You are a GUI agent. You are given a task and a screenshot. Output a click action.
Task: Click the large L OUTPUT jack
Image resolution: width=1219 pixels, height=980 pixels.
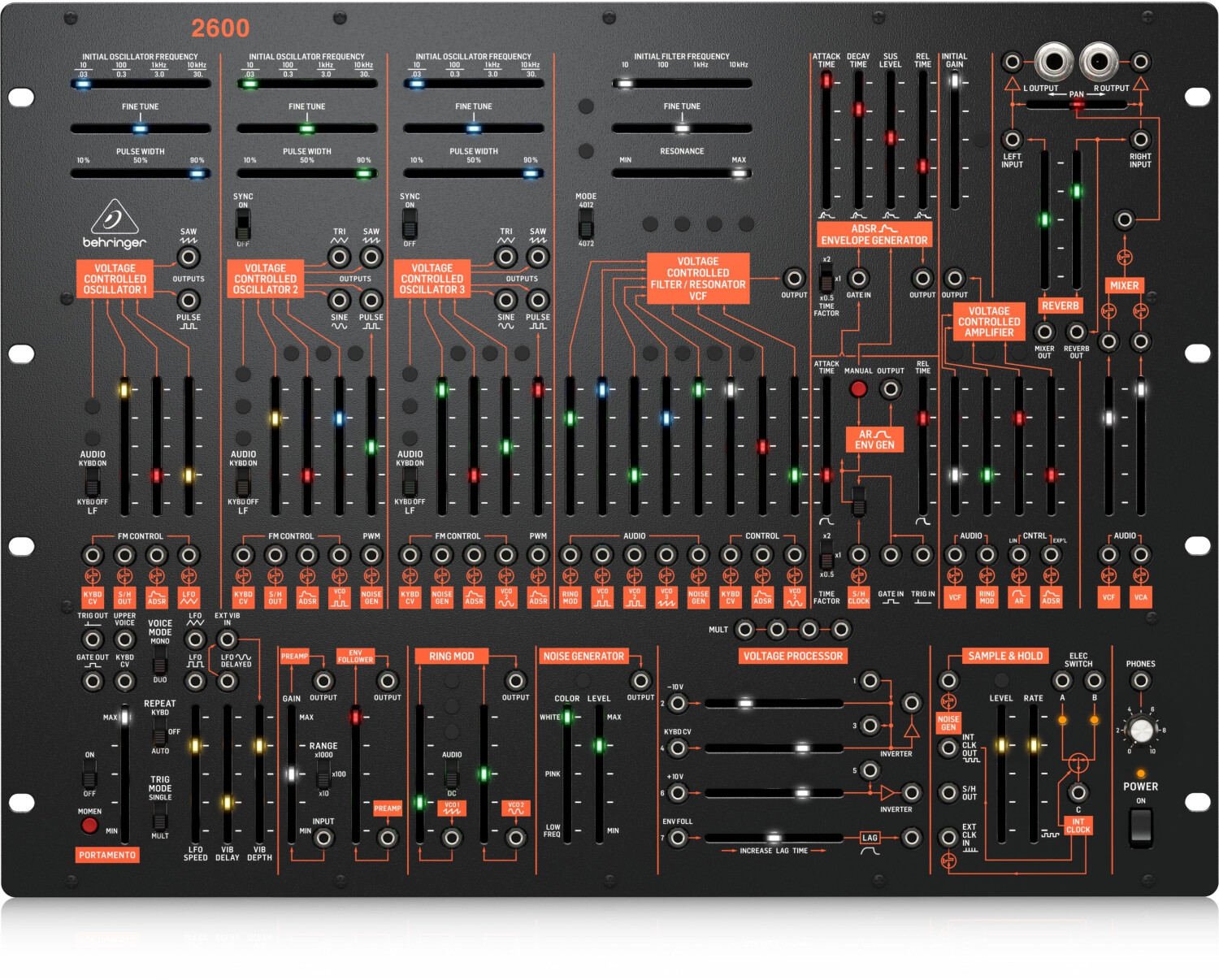[1054, 62]
